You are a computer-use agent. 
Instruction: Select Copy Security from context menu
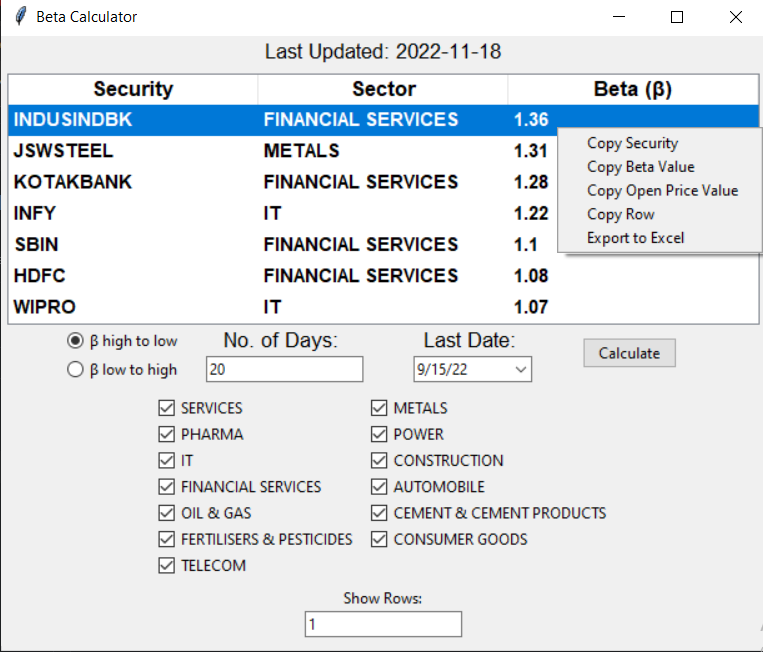coord(632,143)
